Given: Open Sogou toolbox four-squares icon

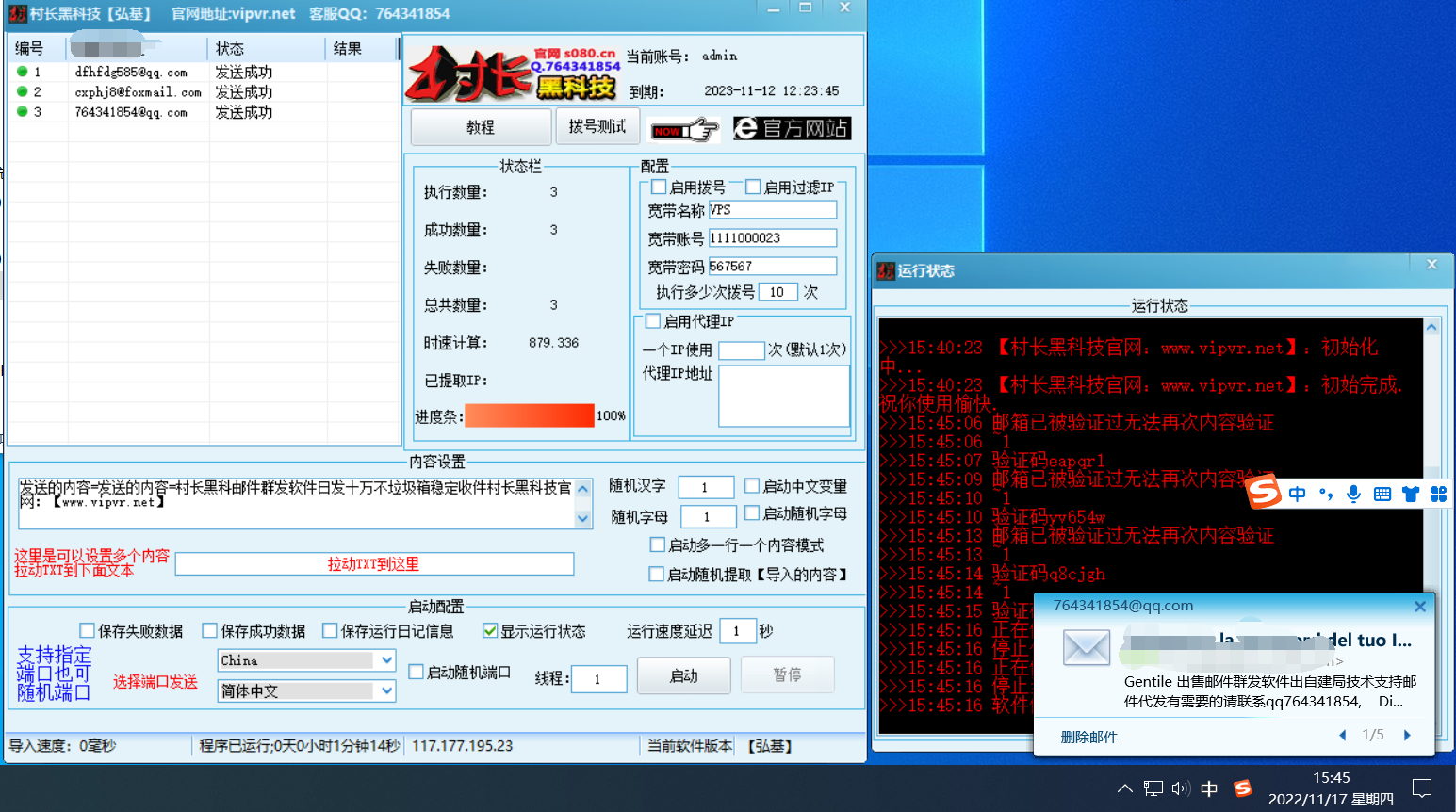Looking at the screenshot, I should (1438, 494).
